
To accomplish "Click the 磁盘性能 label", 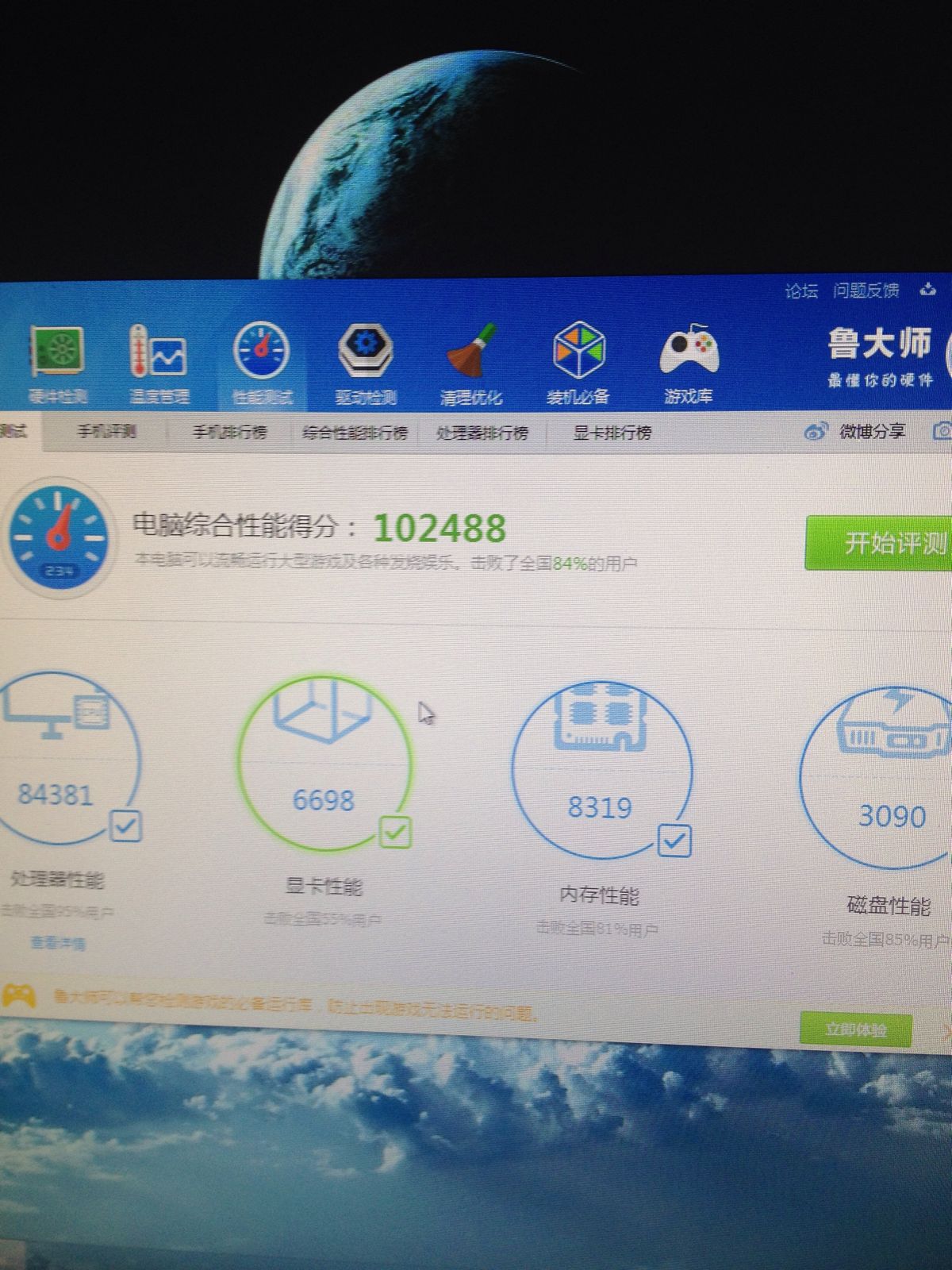I will 889,905.
